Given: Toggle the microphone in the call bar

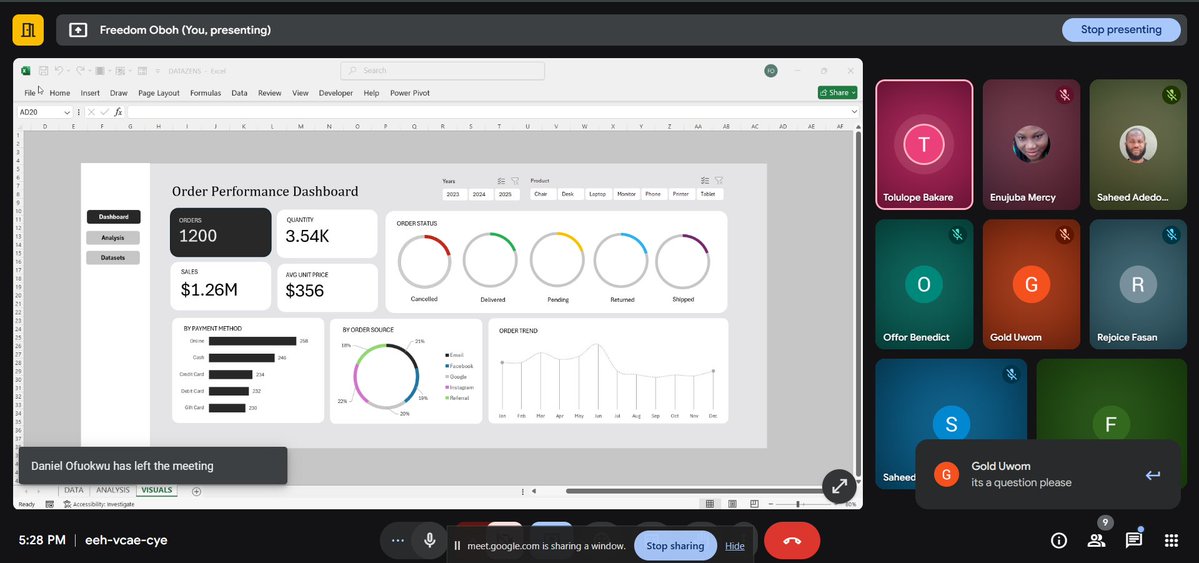Looking at the screenshot, I should coord(430,540).
